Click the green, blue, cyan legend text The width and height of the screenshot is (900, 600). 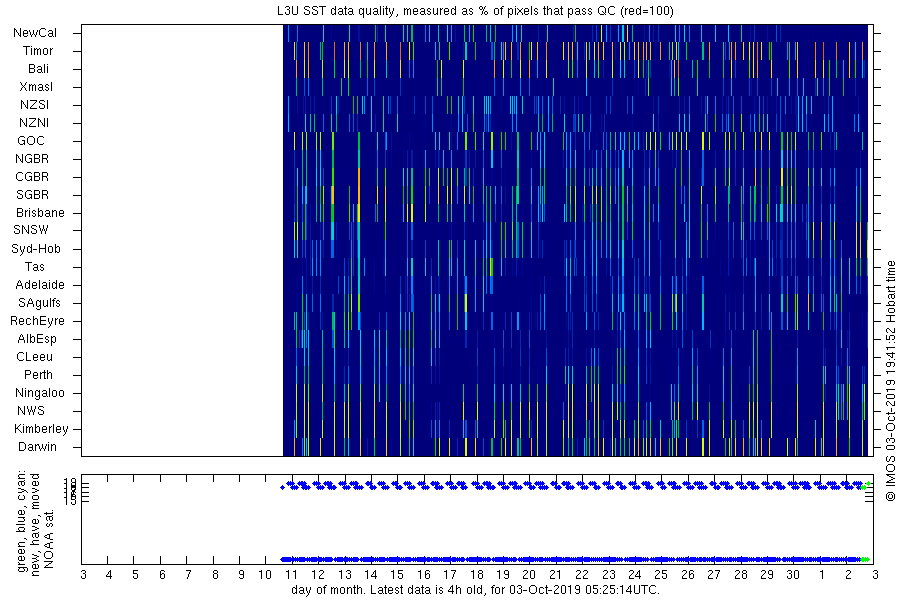pyautogui.click(x=22, y=521)
